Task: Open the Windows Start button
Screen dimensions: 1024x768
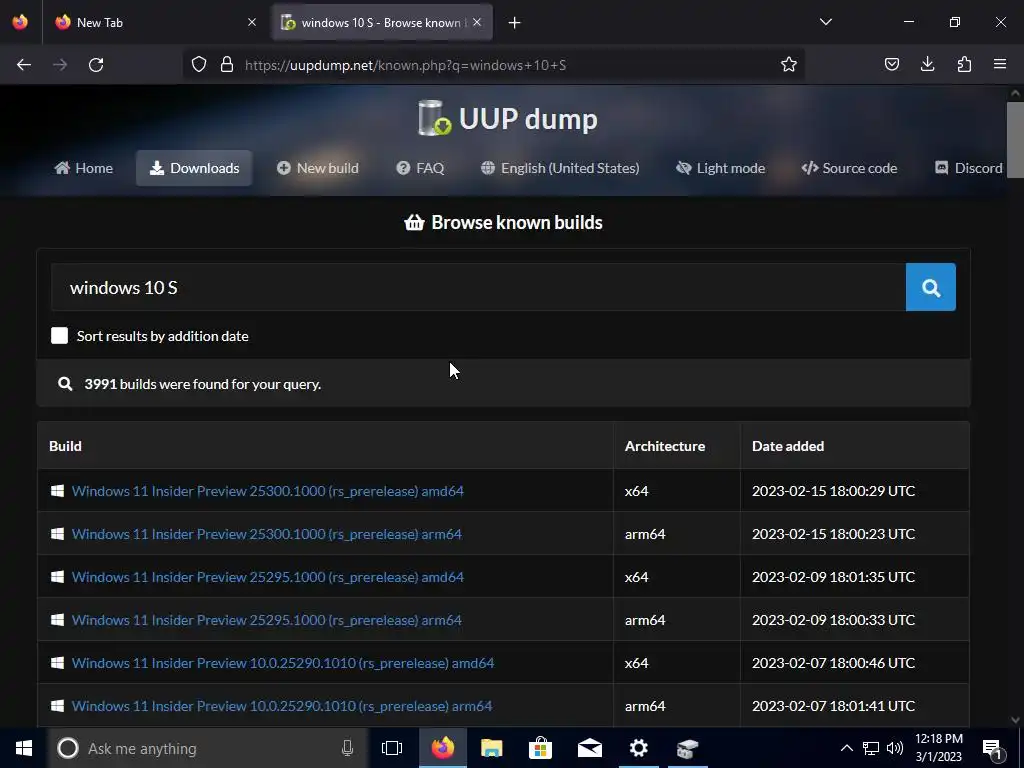Action: tap(24, 748)
